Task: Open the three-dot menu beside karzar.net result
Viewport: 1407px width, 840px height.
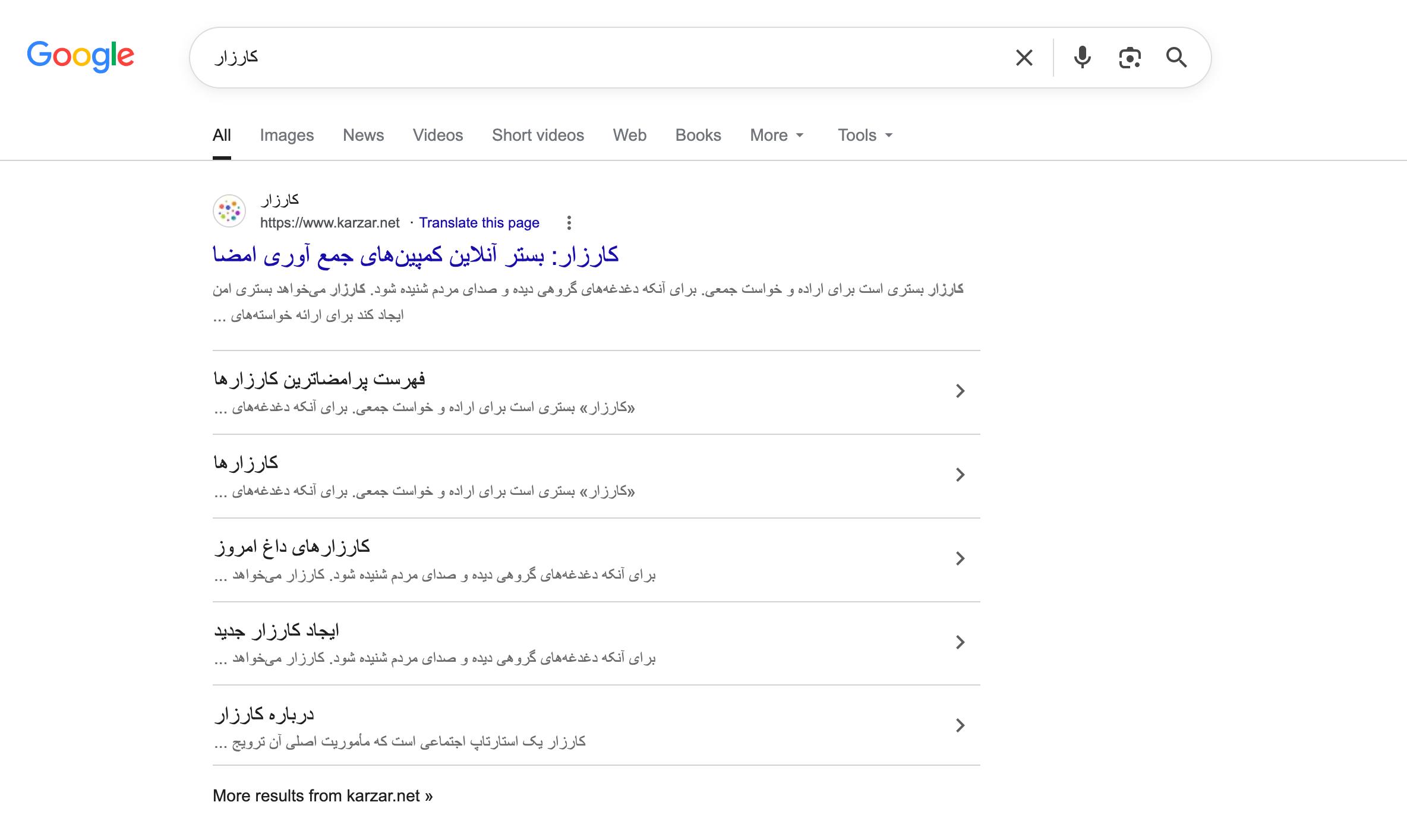Action: (x=569, y=223)
